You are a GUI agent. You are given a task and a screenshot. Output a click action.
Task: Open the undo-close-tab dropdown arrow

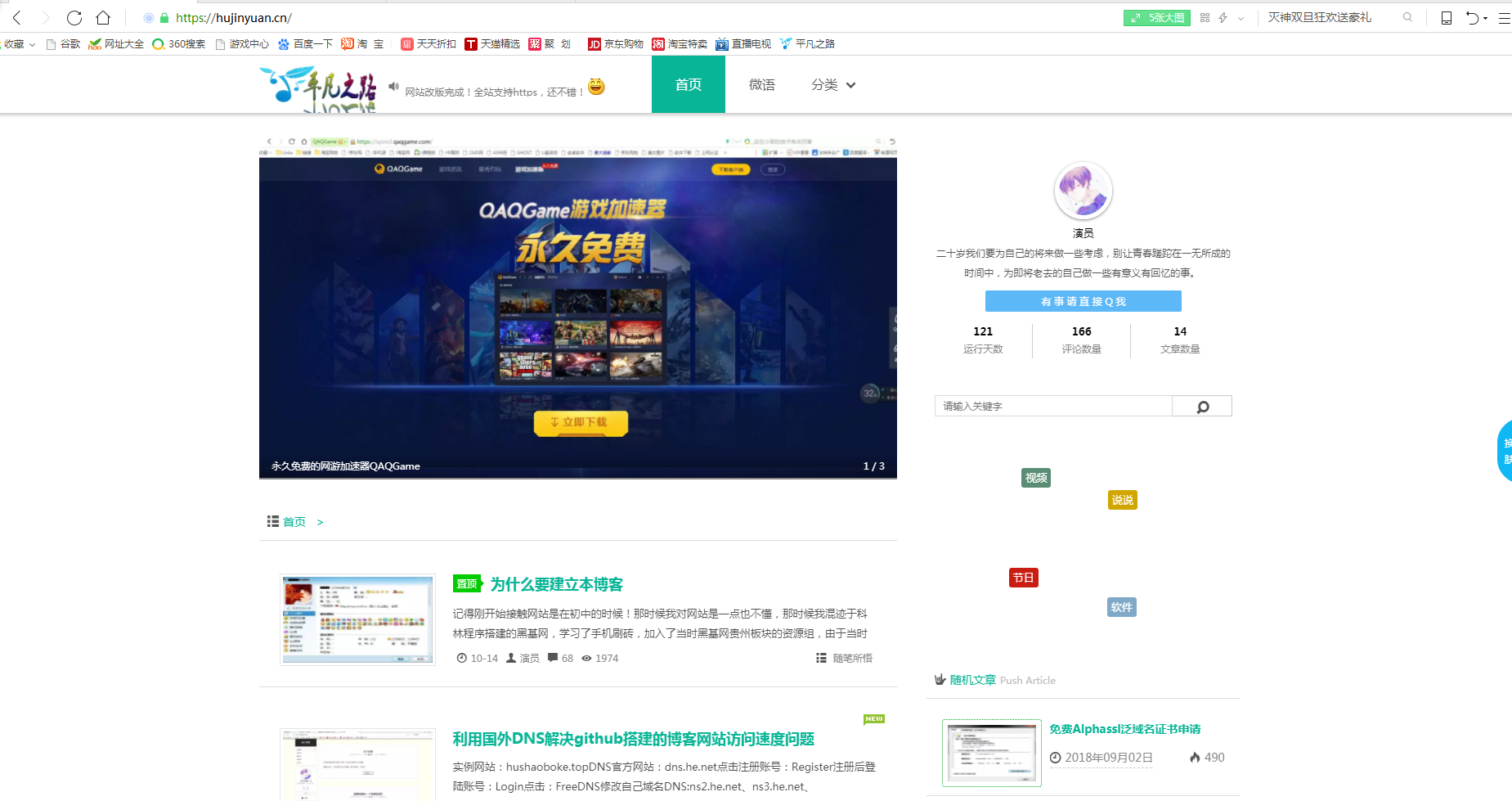[1485, 19]
